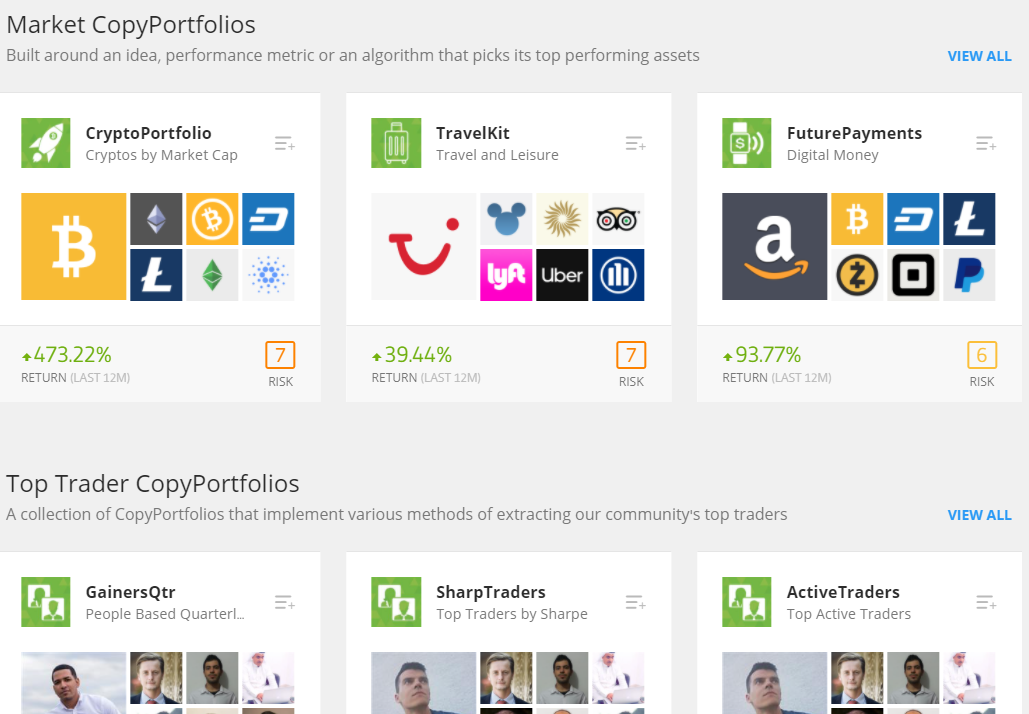View all Top Trader CopyPortfolios

[979, 515]
